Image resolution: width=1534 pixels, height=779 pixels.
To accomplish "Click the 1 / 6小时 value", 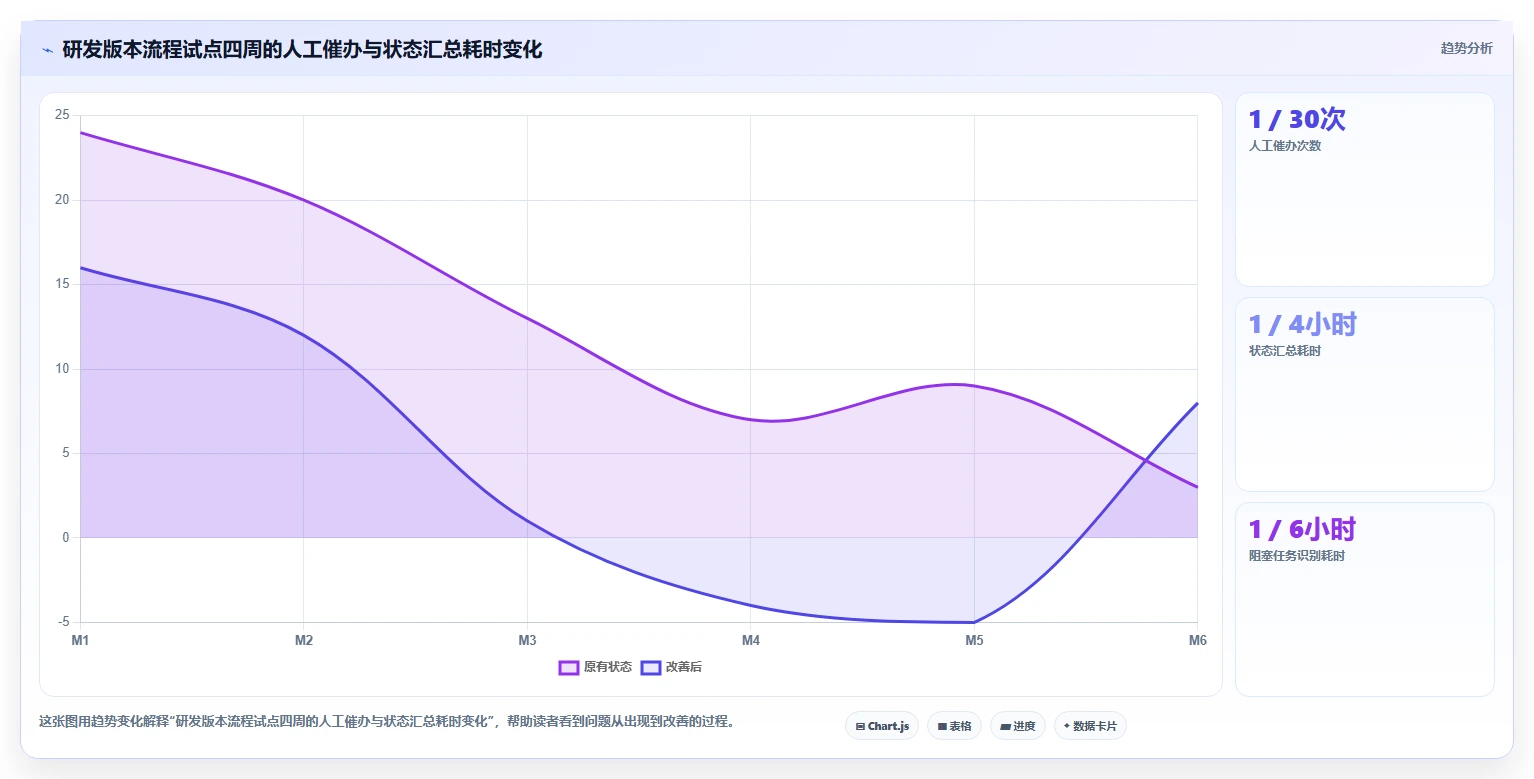I will point(1303,529).
